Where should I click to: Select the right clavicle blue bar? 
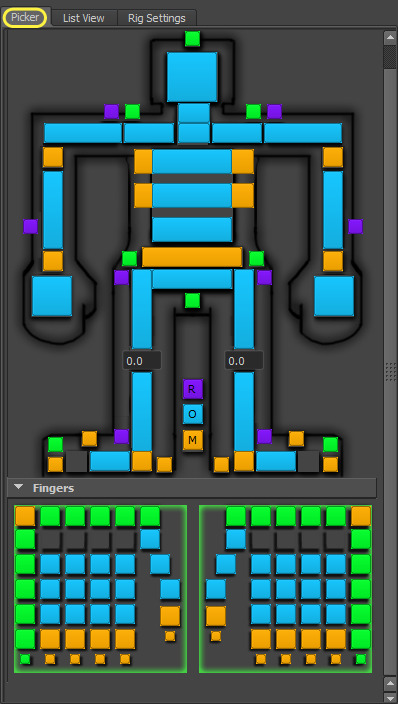click(x=237, y=133)
